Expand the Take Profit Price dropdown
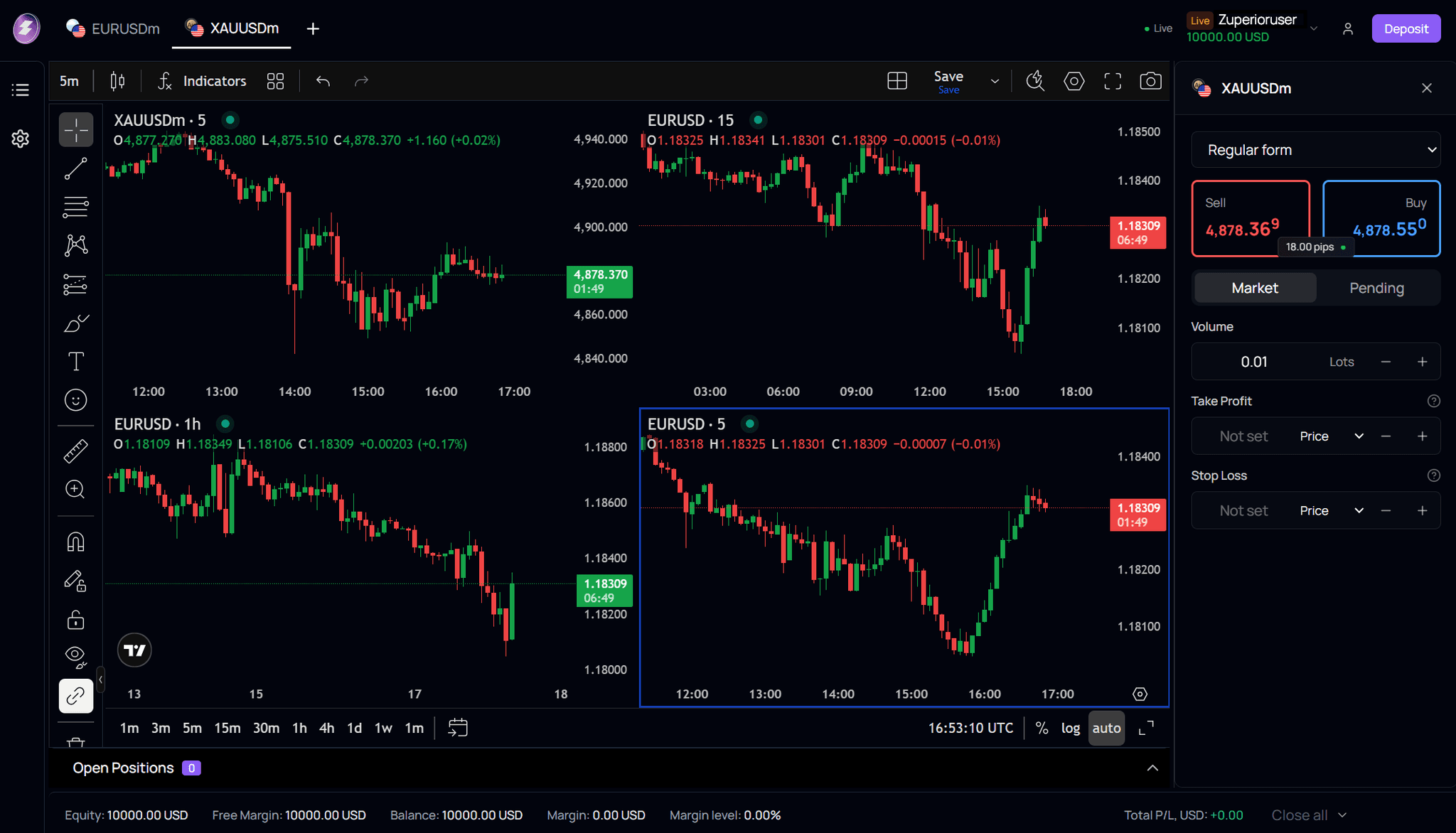The height and width of the screenshot is (833, 1456). (1359, 436)
